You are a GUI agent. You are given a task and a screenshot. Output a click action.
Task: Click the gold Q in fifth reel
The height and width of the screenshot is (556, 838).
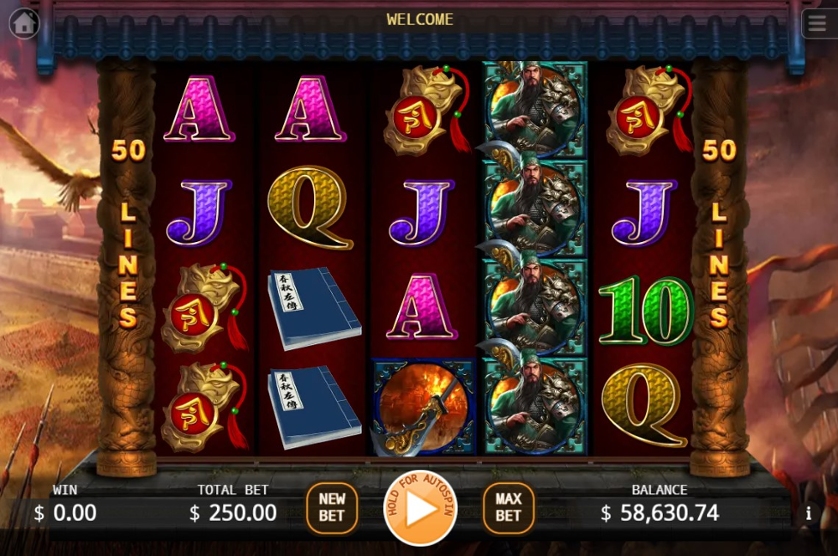pyautogui.click(x=645, y=405)
